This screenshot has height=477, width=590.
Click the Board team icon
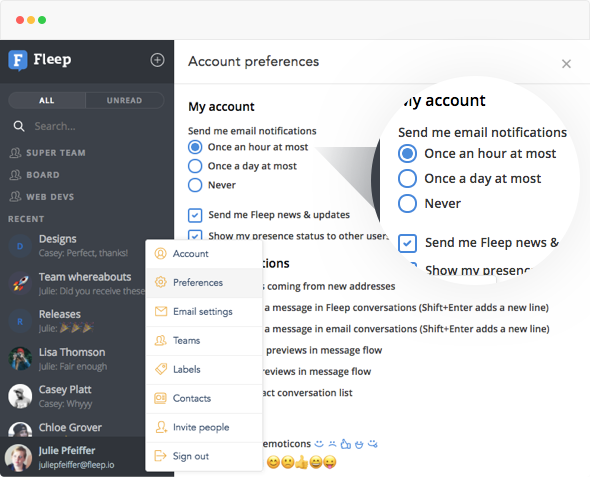[15, 175]
